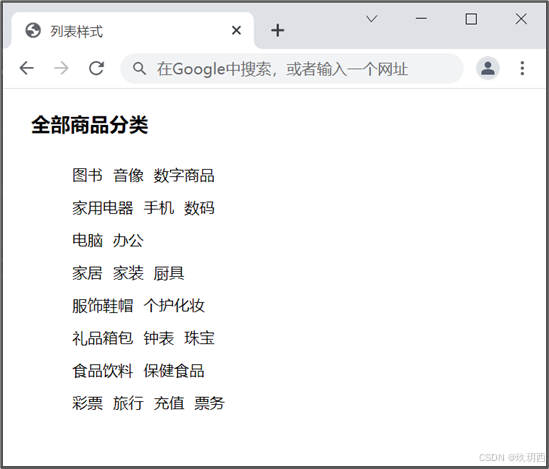Image resolution: width=549 pixels, height=469 pixels.
Task: Select 个护化妆 category
Action: pyautogui.click(x=174, y=306)
